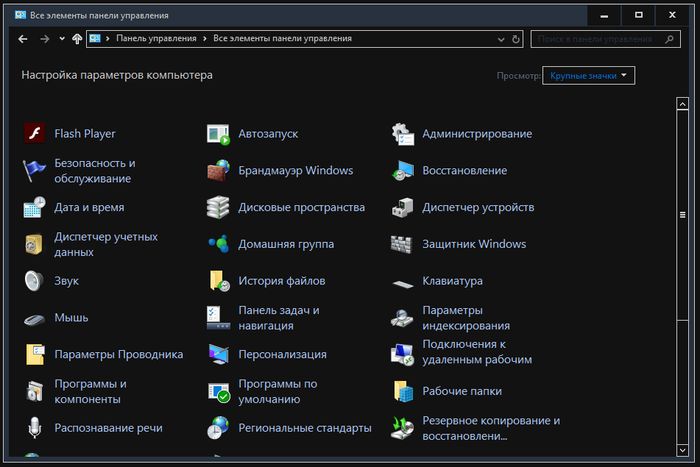
Task: Click the Распознавание речи microphone icon
Action: [34, 428]
